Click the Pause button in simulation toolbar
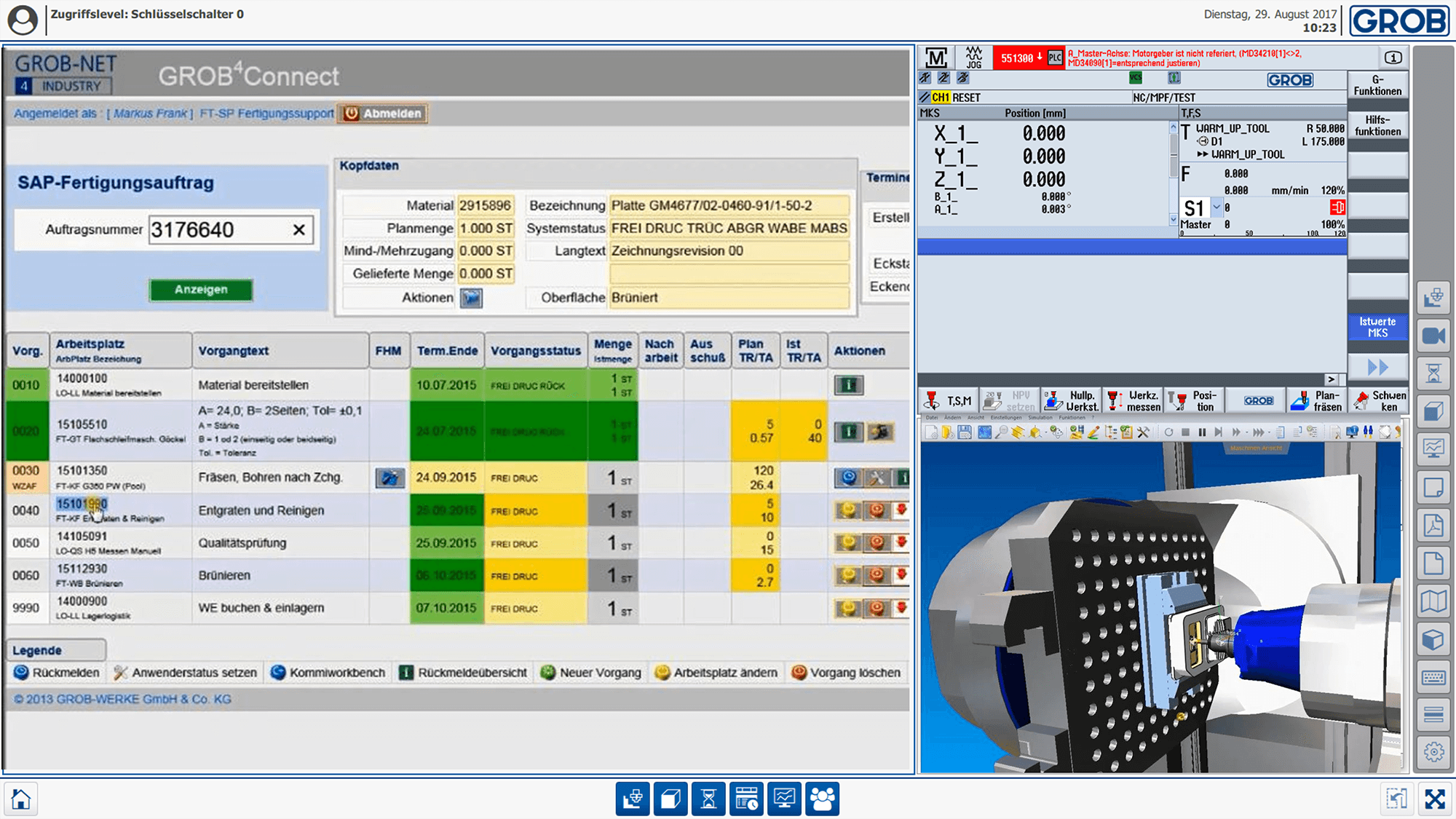 click(1202, 432)
